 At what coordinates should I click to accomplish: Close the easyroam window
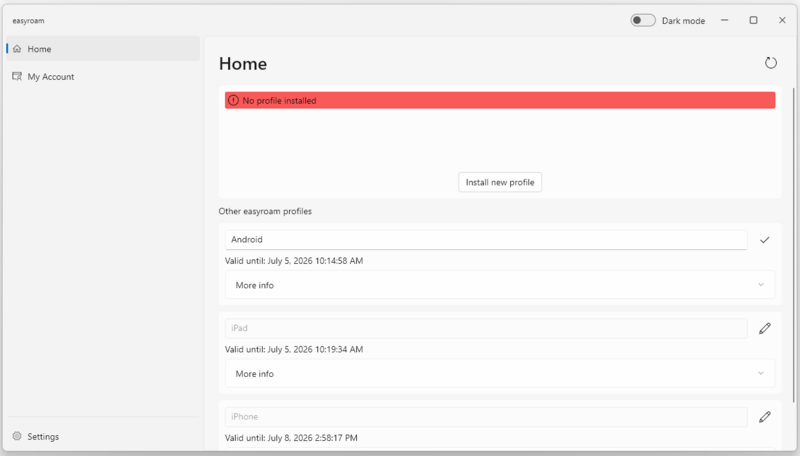pyautogui.click(x=782, y=20)
